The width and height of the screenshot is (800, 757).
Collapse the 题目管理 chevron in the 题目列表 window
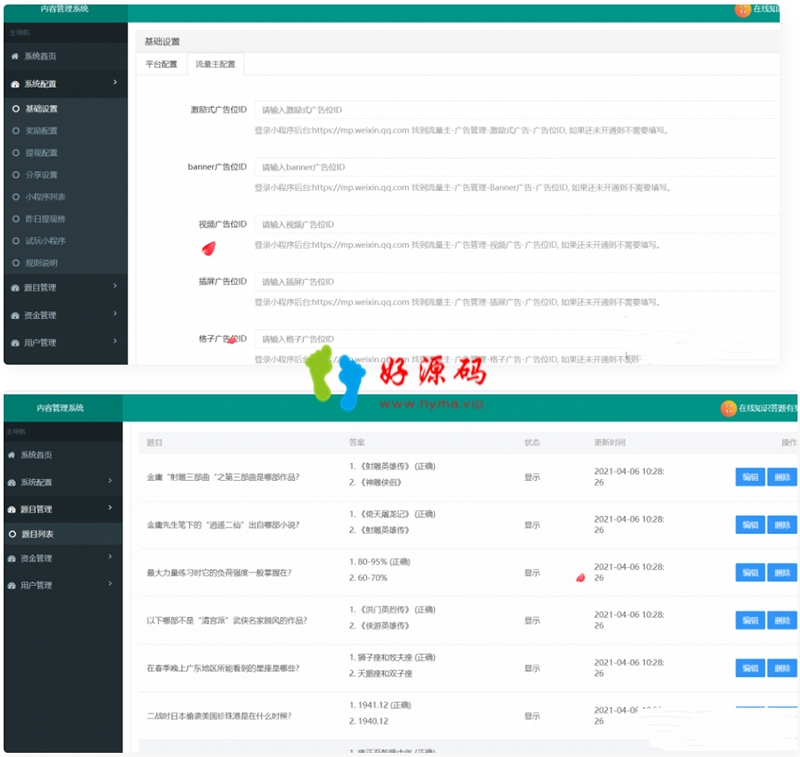[x=110, y=508]
